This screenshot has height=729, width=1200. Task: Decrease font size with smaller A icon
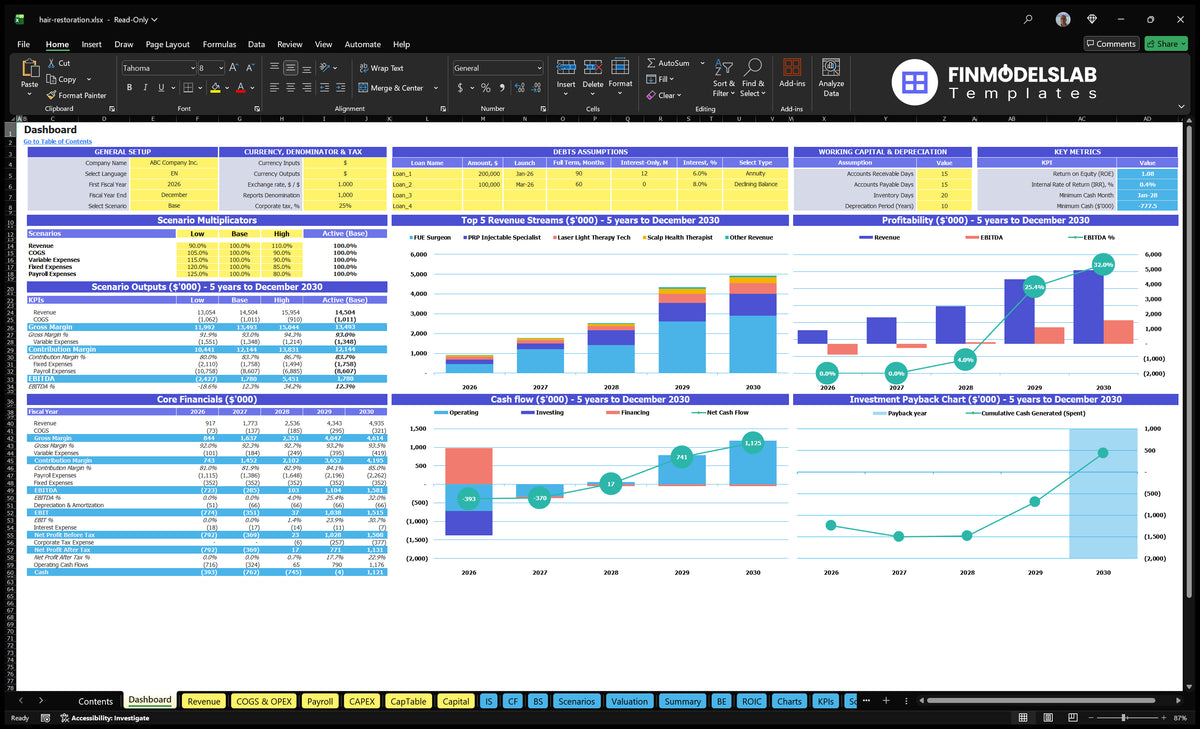tap(249, 68)
